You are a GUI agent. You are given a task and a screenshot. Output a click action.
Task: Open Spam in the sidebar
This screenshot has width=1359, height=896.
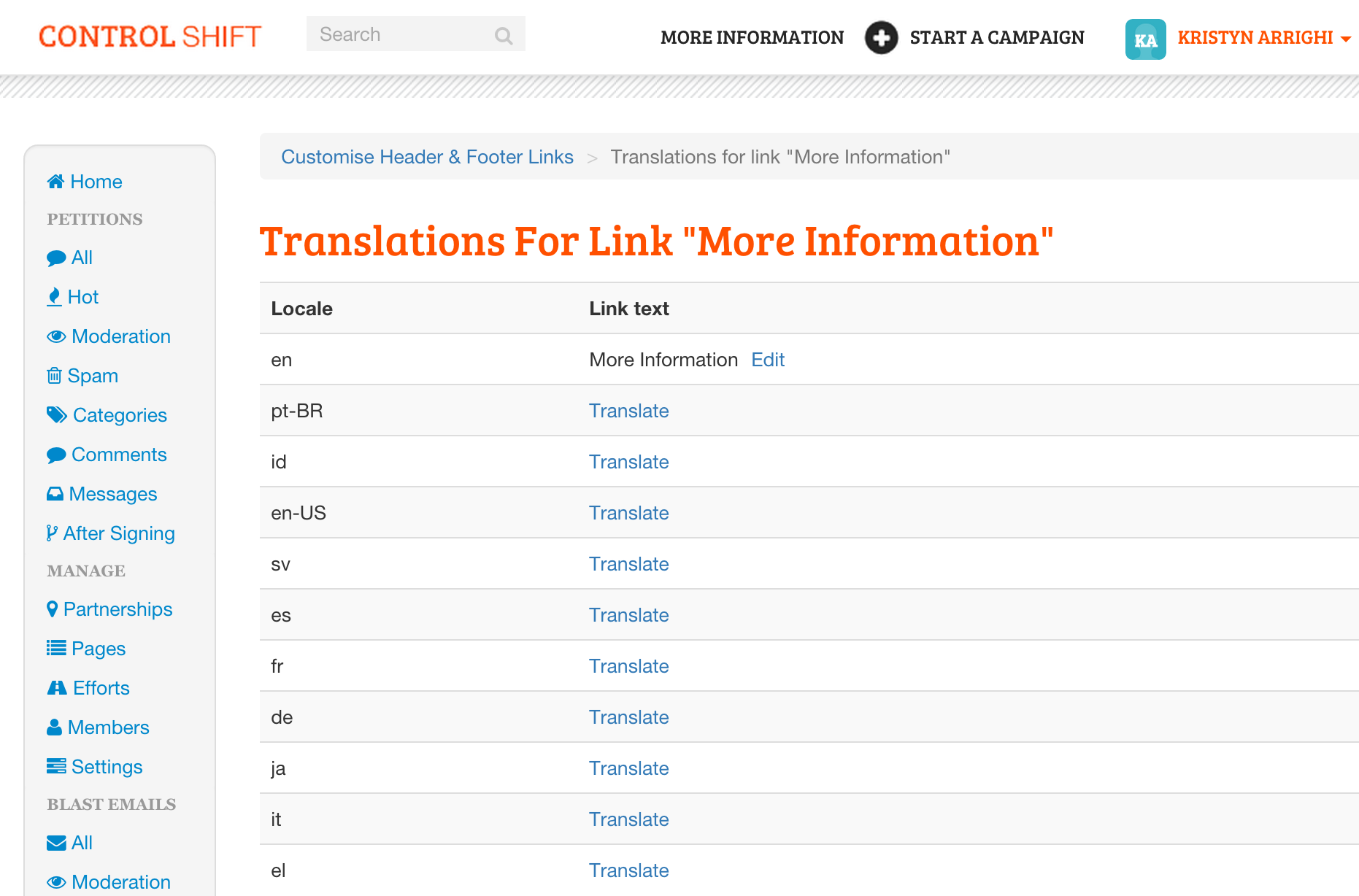click(93, 376)
